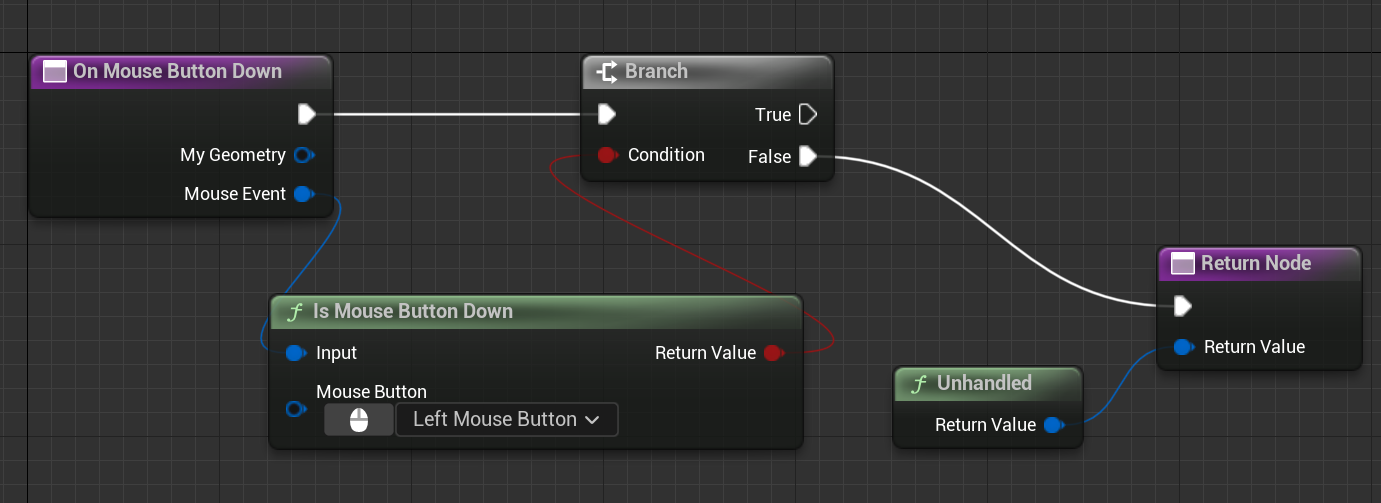Click the mouse key selector icon

pyautogui.click(x=359, y=420)
